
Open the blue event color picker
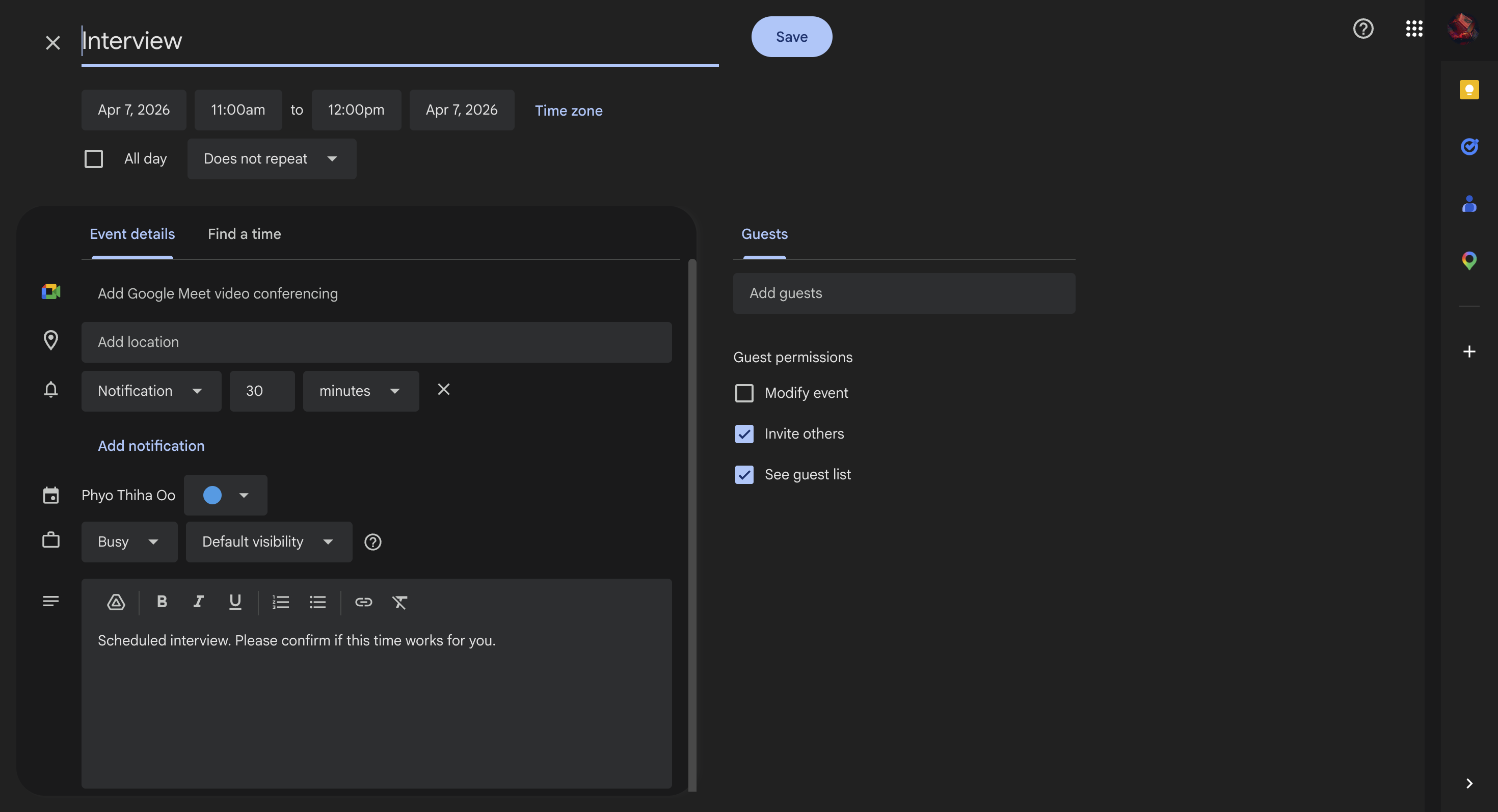tap(225, 495)
